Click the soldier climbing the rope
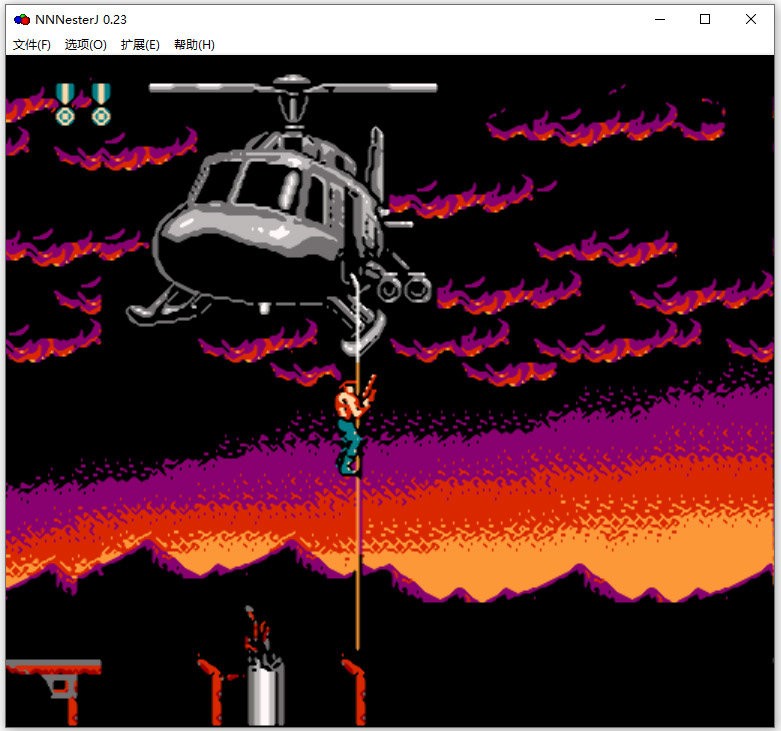 tap(351, 424)
